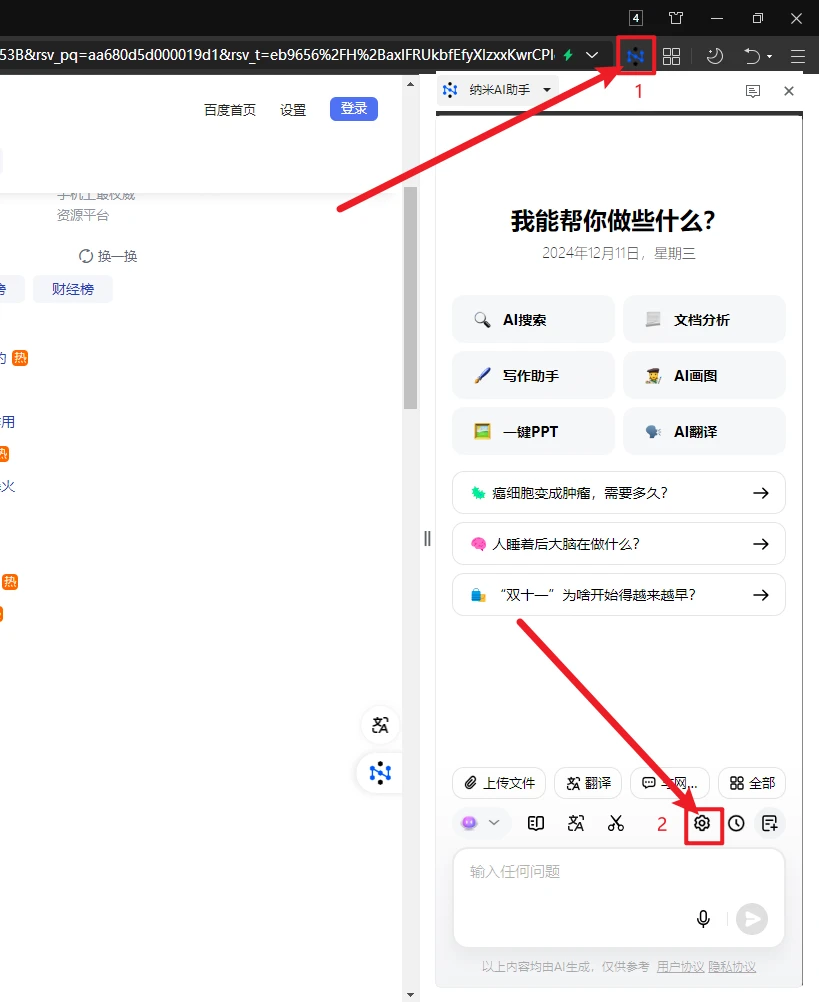Click the reading book icon in AI toolbar

536,823
